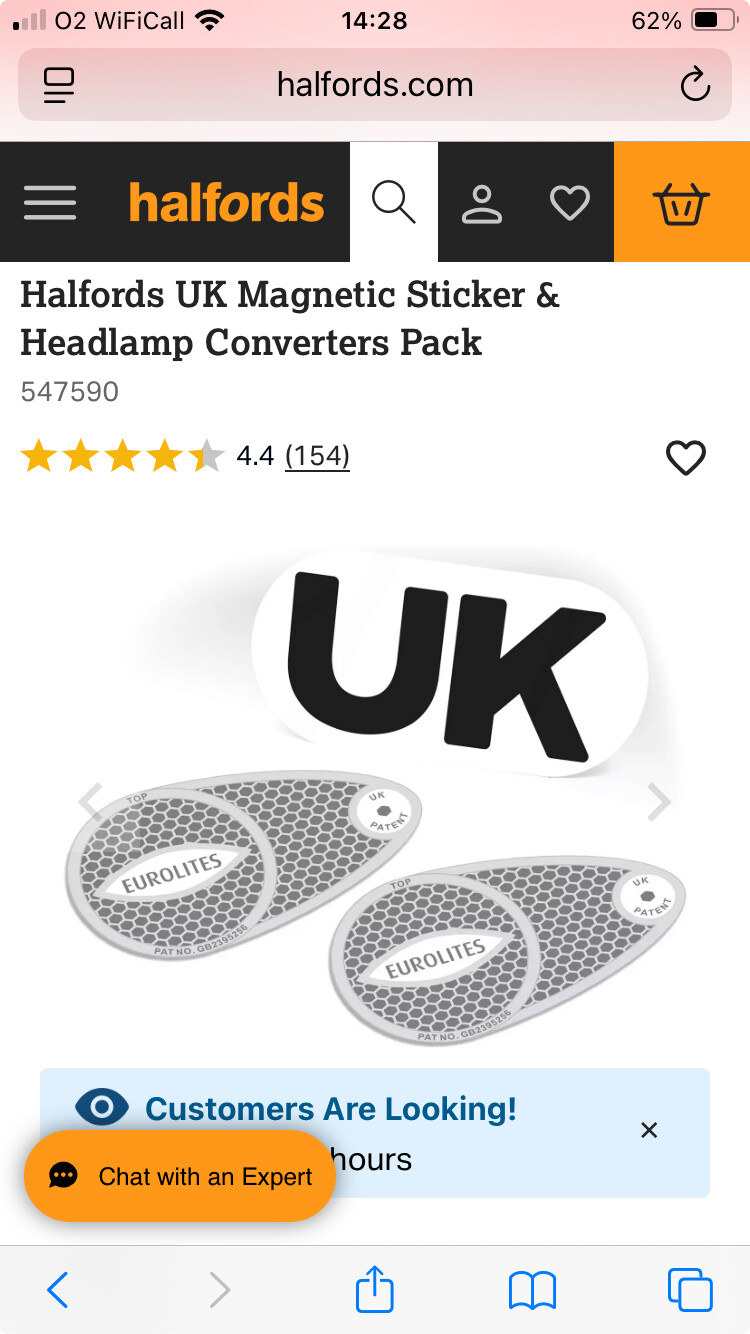The width and height of the screenshot is (750, 1334).
Task: Show previous product image arrow
Action: click(x=91, y=801)
